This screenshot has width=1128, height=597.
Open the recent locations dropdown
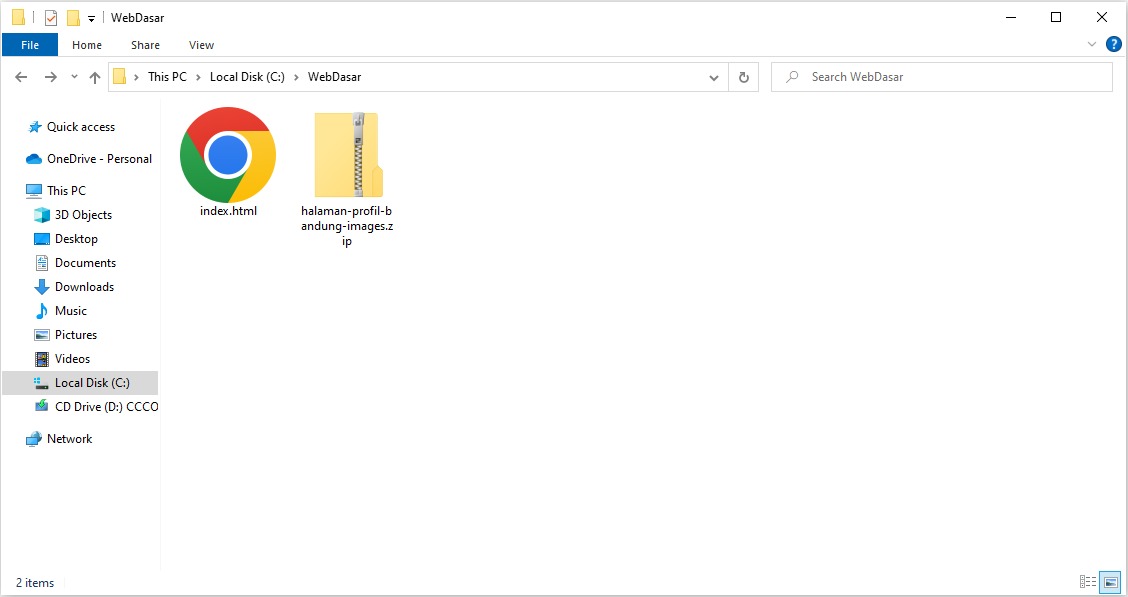click(x=74, y=77)
